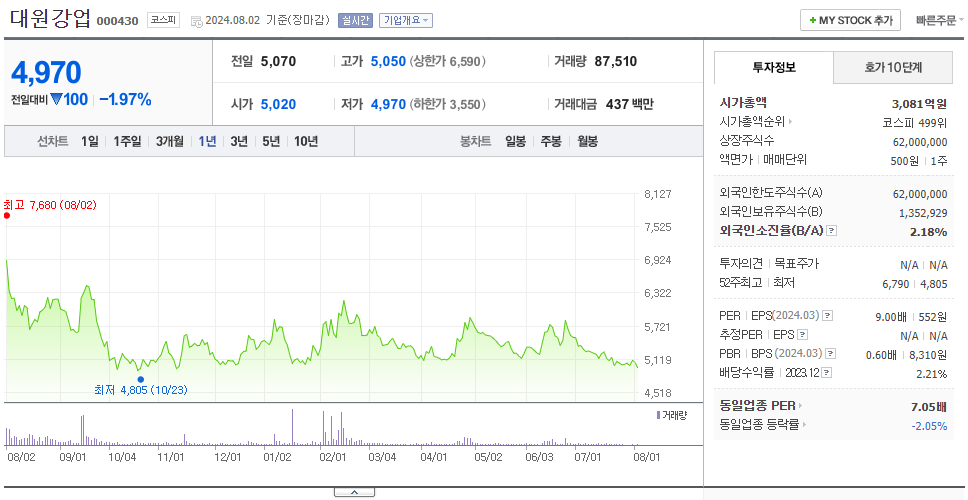Click the blue 최저 point marker on chart
968x500 pixels.
141,380
